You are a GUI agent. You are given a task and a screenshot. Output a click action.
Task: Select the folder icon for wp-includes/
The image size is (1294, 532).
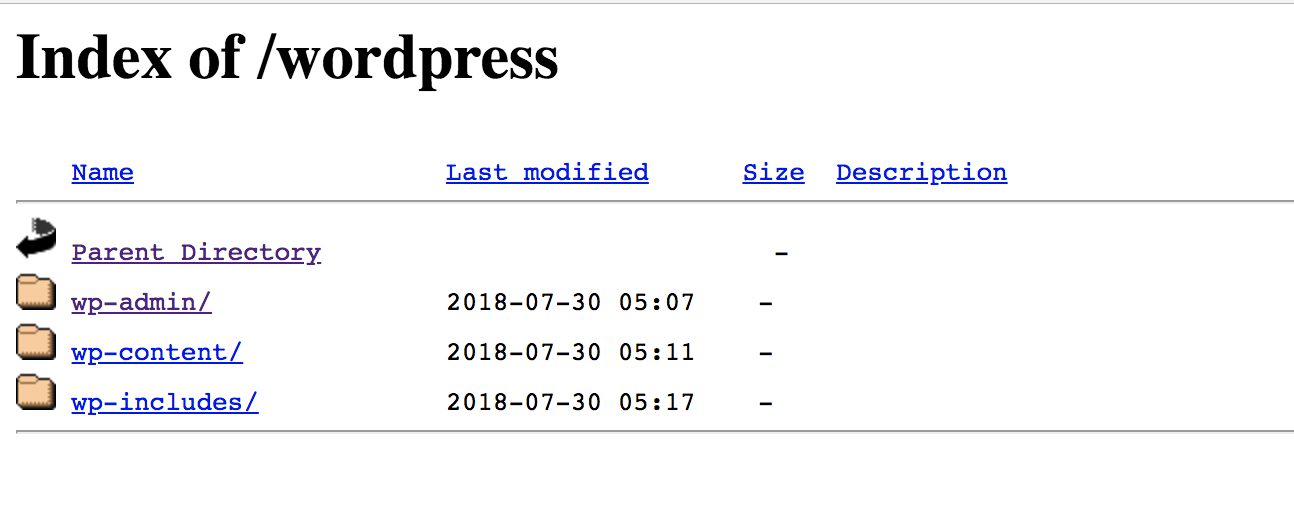tap(36, 392)
